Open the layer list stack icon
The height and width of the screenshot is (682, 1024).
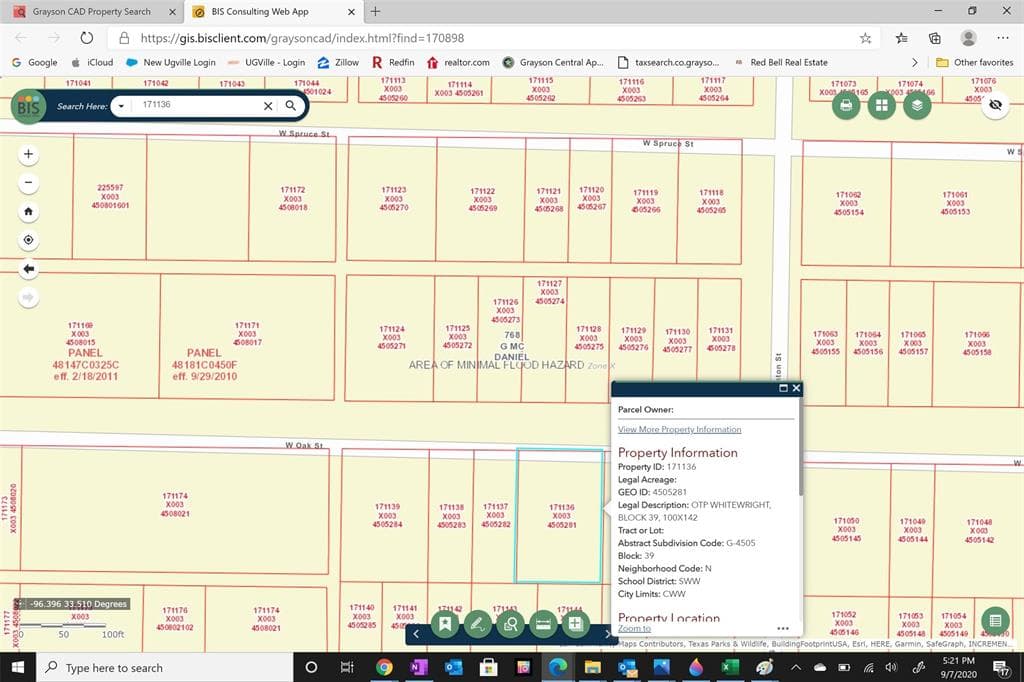[x=917, y=105]
